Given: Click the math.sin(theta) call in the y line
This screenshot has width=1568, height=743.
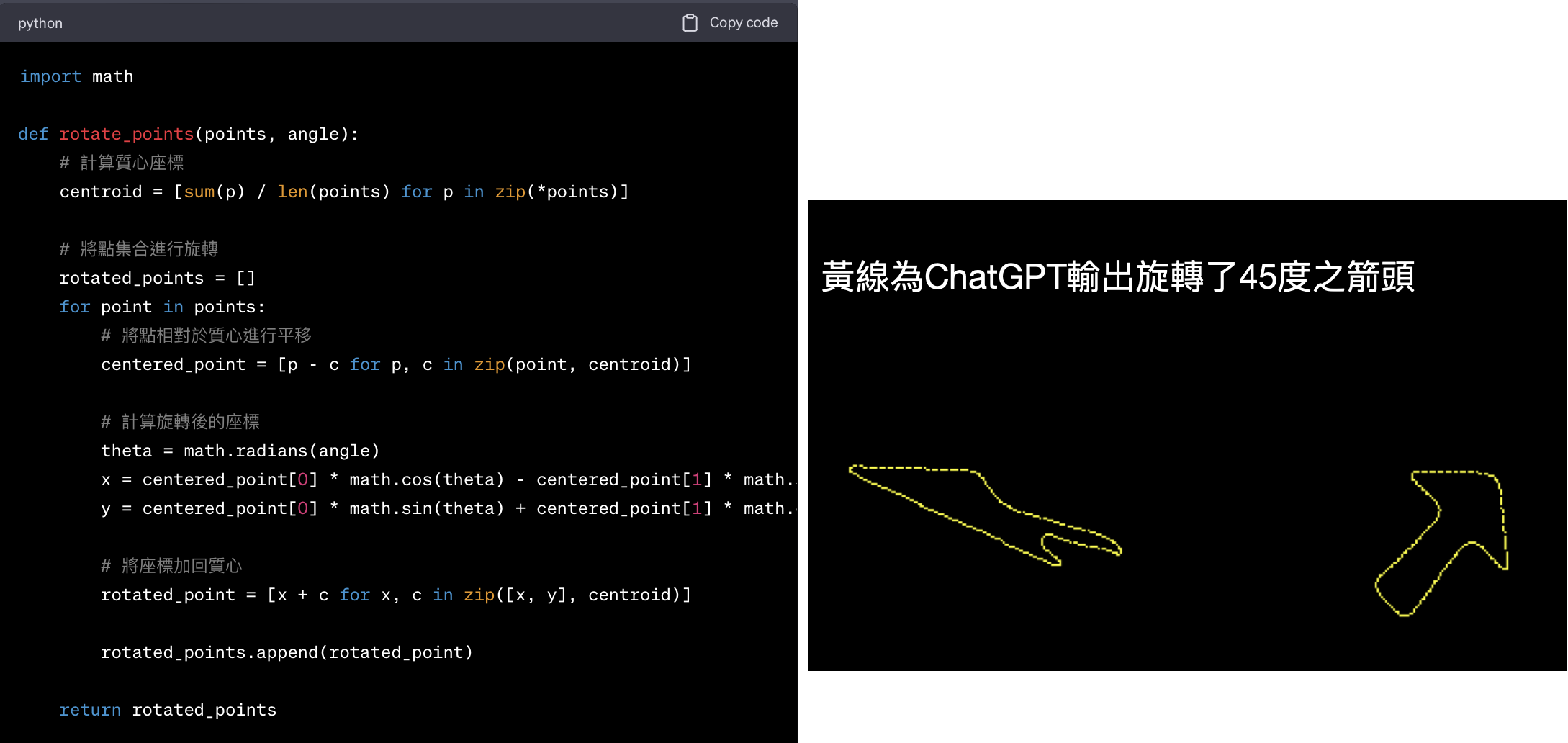Looking at the screenshot, I should (426, 508).
